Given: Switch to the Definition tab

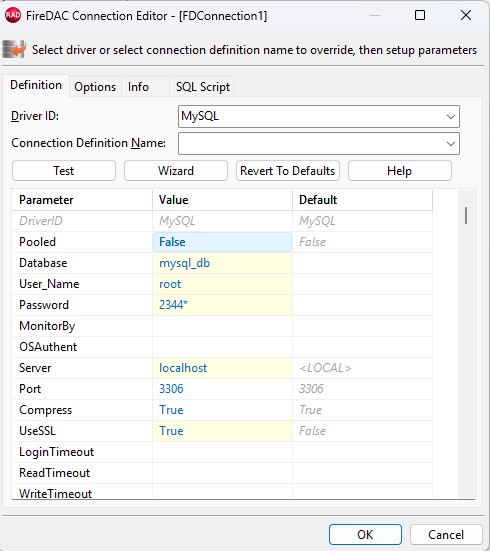Looking at the screenshot, I should (36, 85).
